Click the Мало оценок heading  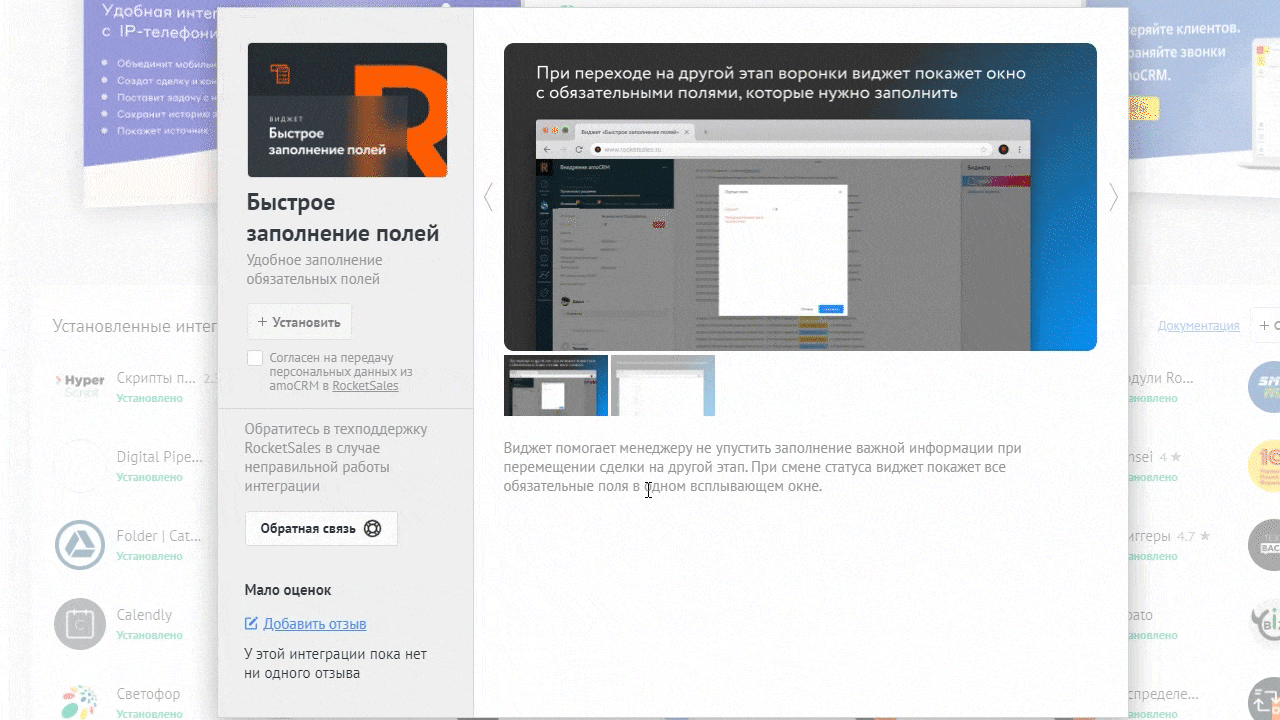point(288,590)
